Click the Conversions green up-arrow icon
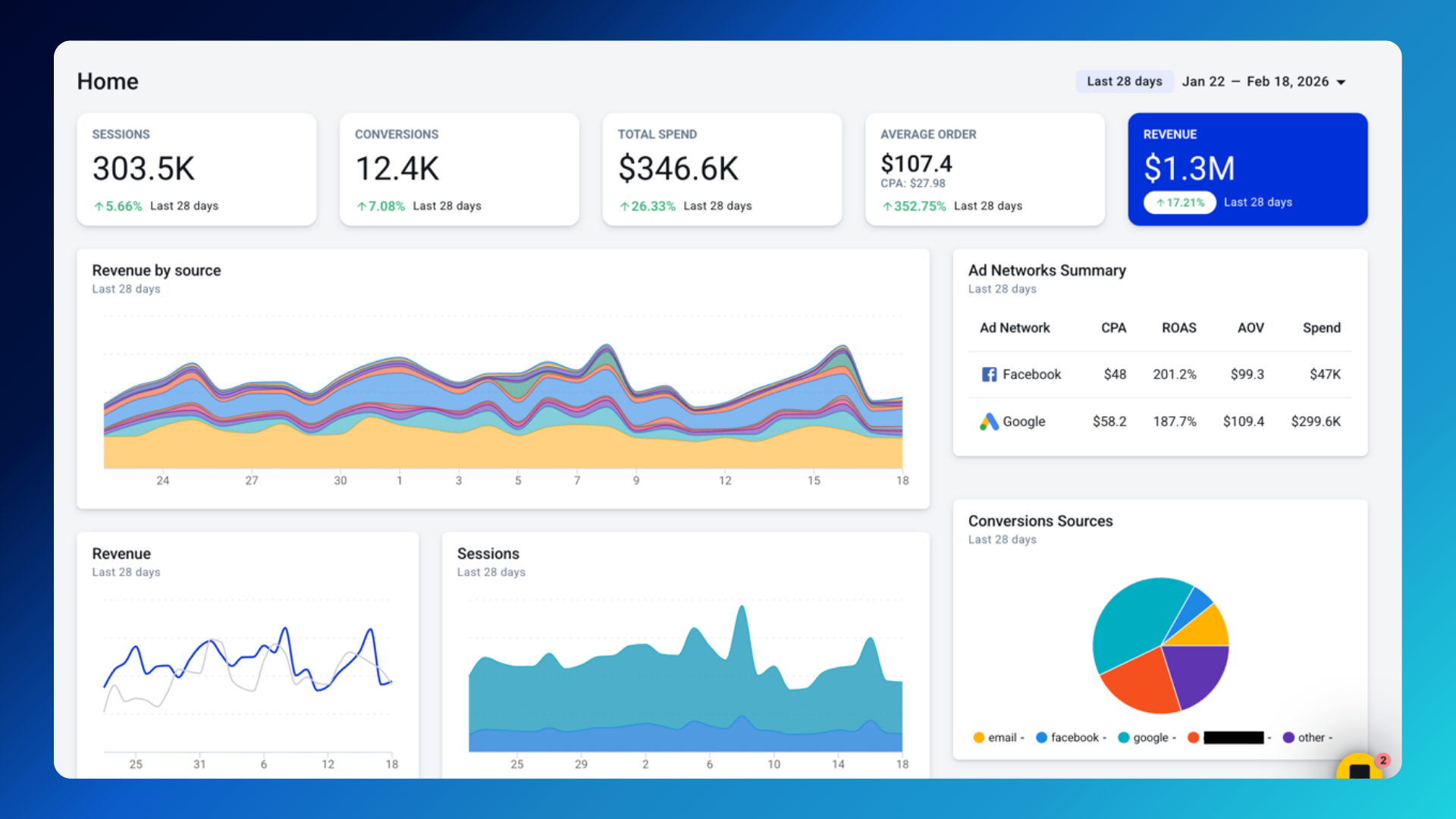 362,206
